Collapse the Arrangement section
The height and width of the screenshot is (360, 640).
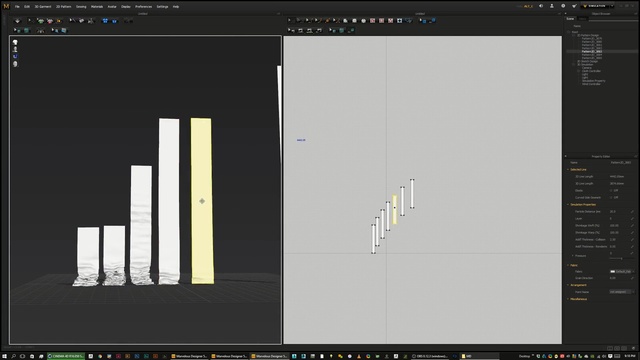(568, 285)
